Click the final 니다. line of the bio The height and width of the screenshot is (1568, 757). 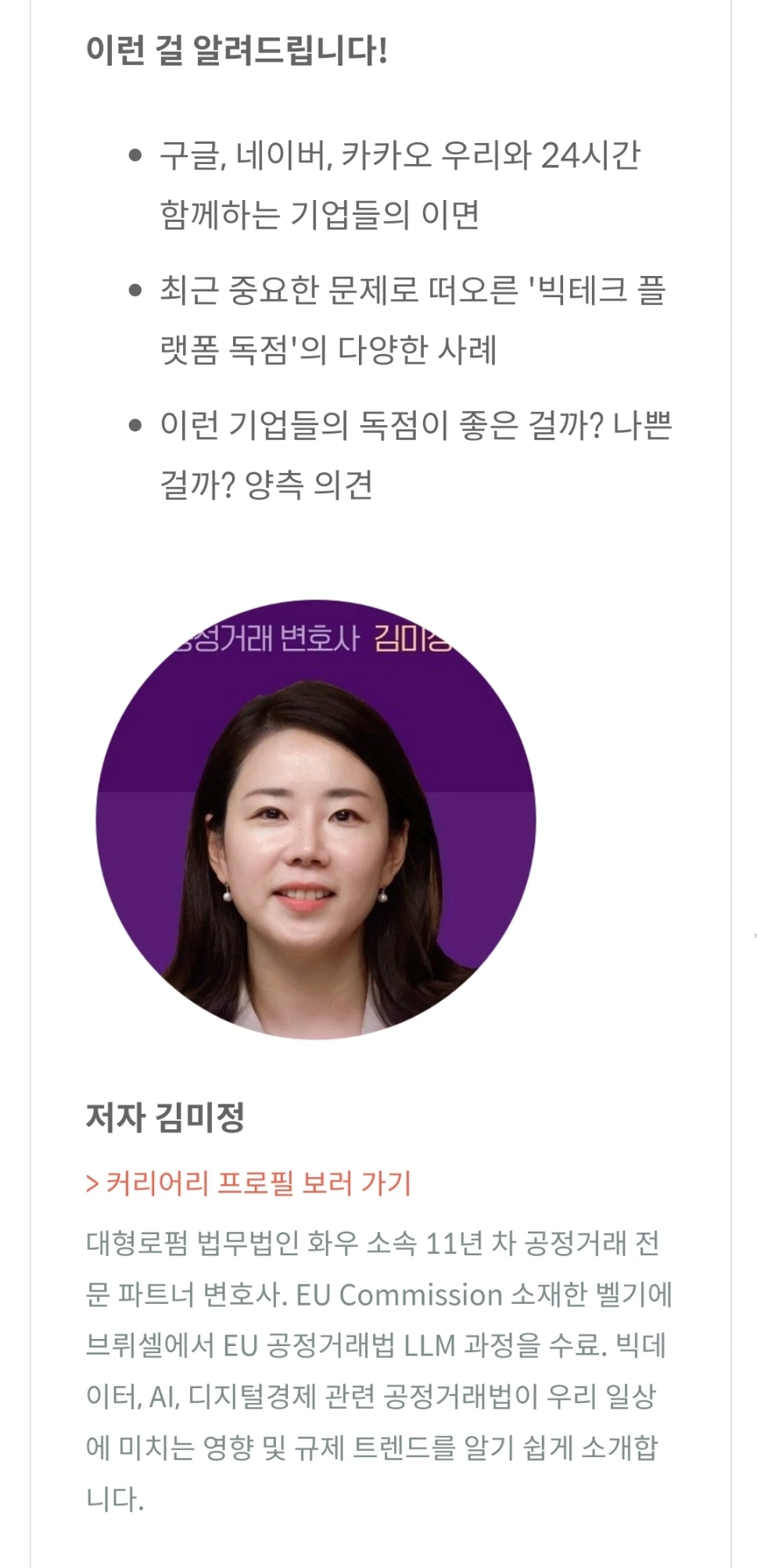(x=115, y=1498)
